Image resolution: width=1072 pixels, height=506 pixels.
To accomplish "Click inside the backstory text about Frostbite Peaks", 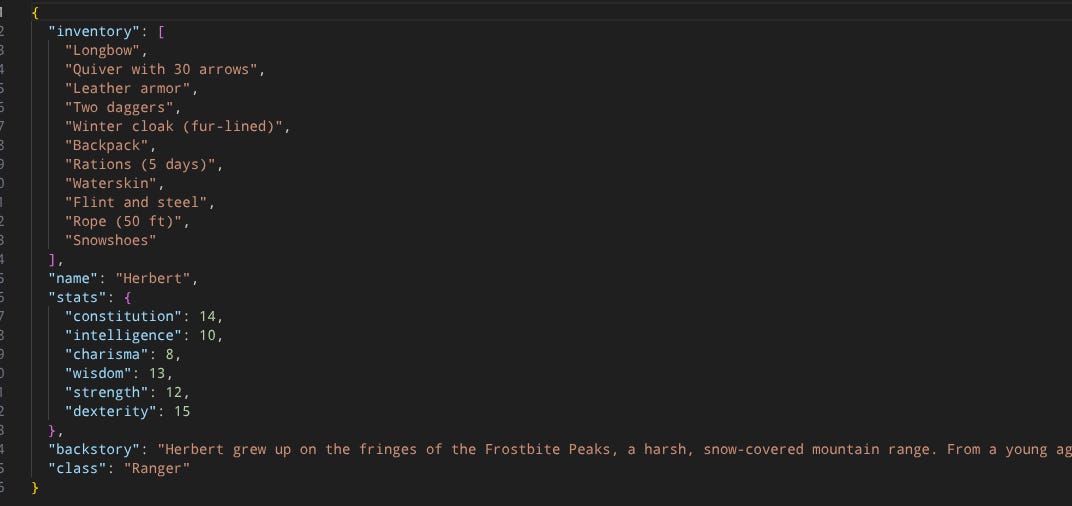I will (x=615, y=450).
